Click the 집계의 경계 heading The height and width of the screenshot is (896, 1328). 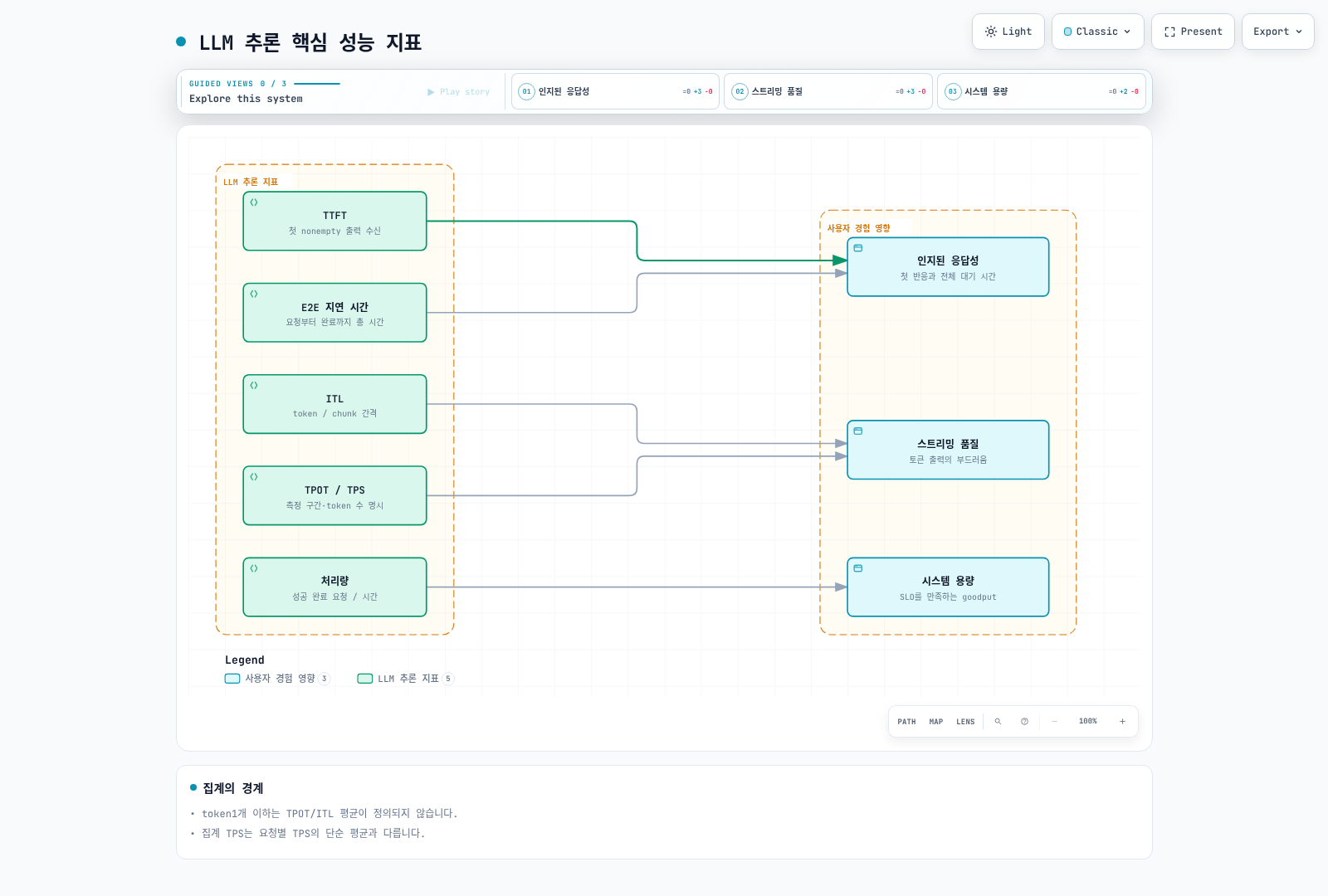pyautogui.click(x=233, y=788)
